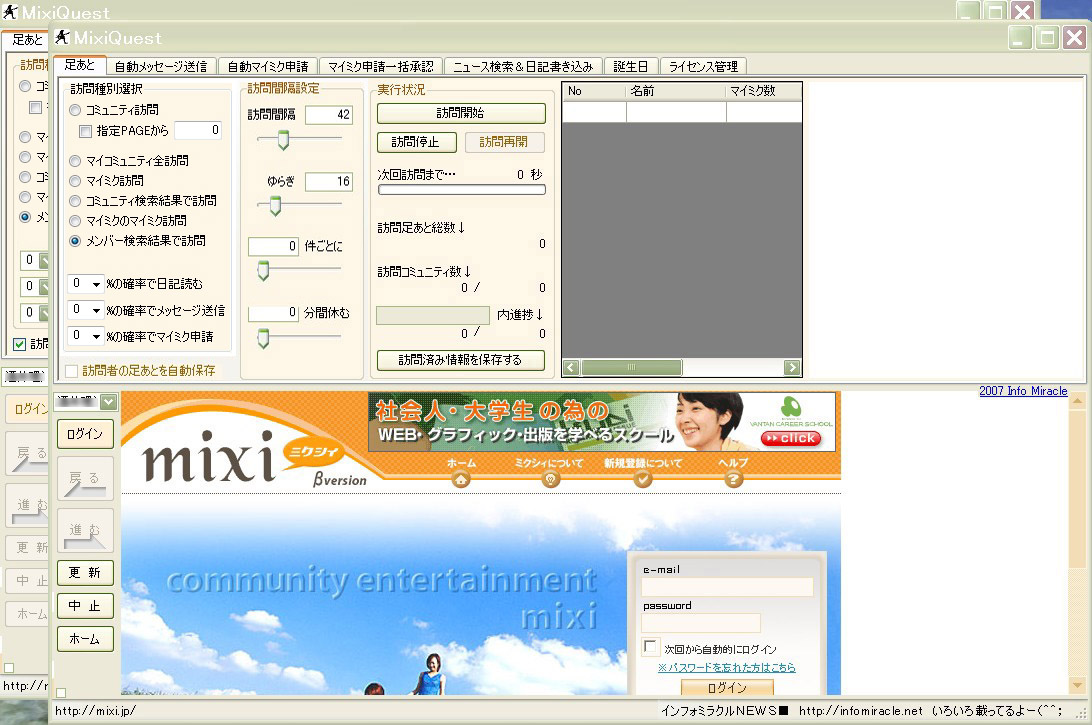1092x725 pixels.
Task: Click the ログイン button in left sidebar
Action: point(85,434)
